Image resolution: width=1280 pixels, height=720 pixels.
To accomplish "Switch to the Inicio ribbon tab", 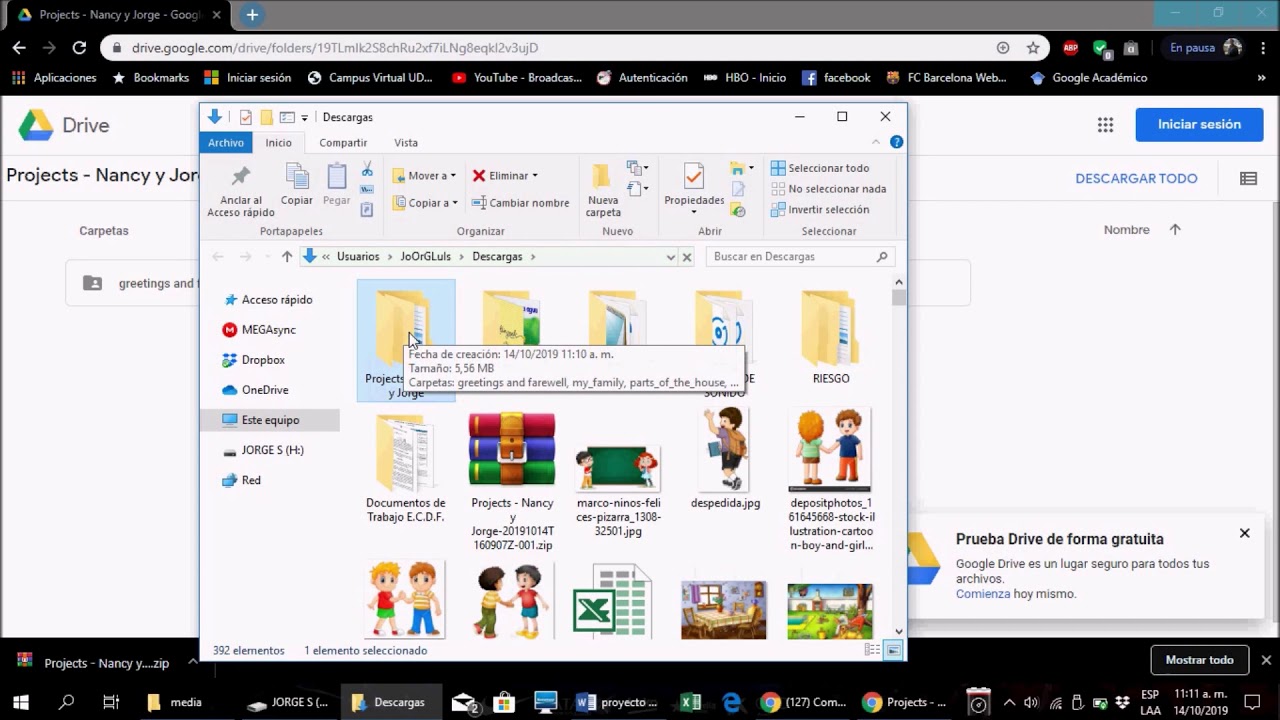I will pyautogui.click(x=278, y=143).
